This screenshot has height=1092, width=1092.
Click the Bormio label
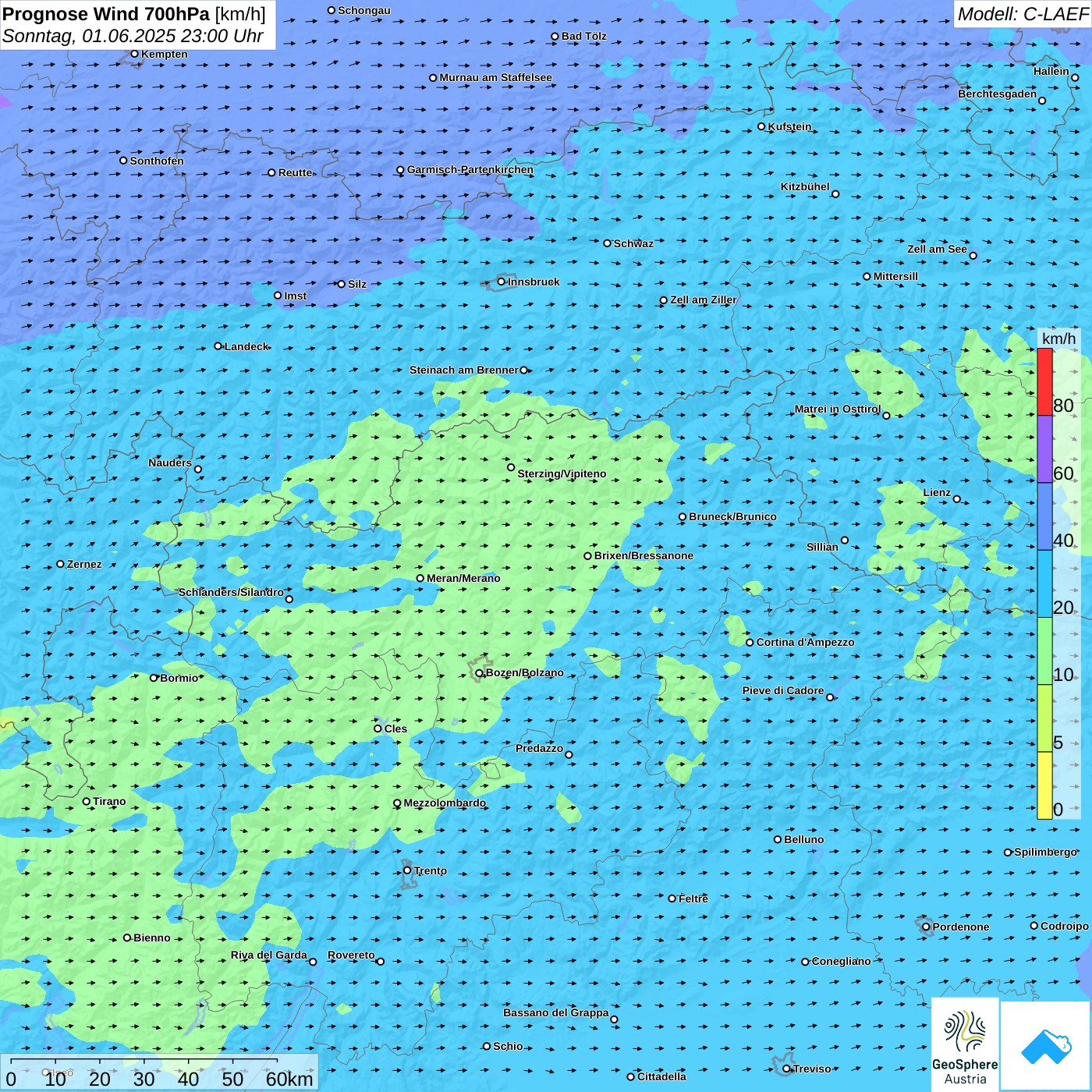(x=179, y=678)
